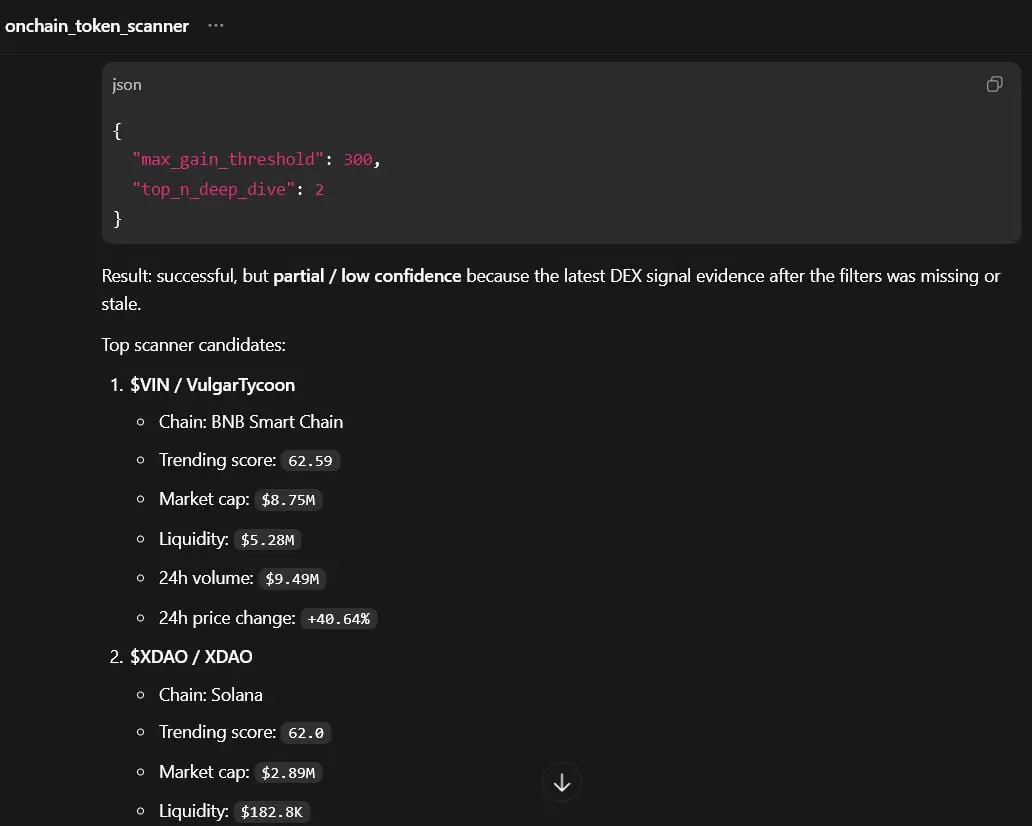This screenshot has height=826, width=1032.
Task: Select the $XDAO / XDAO heading
Action: click(x=192, y=657)
